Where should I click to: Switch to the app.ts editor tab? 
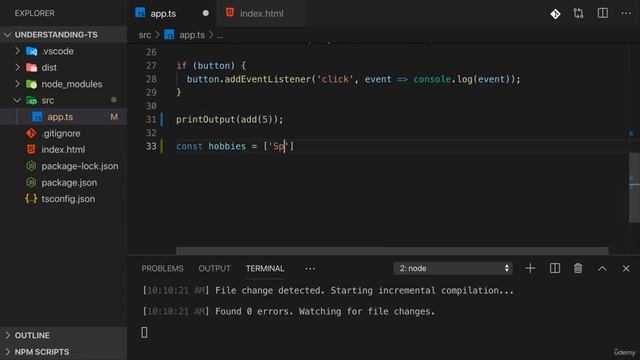[172, 13]
